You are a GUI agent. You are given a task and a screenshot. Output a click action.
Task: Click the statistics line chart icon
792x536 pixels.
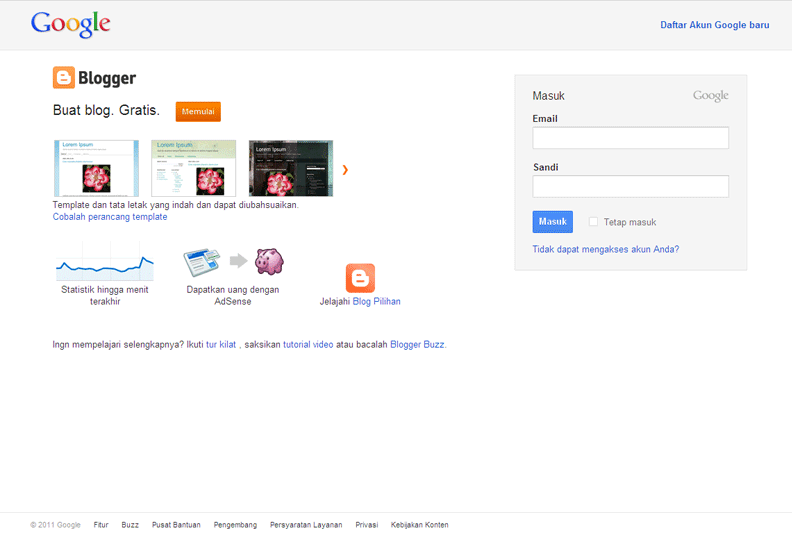(104, 261)
